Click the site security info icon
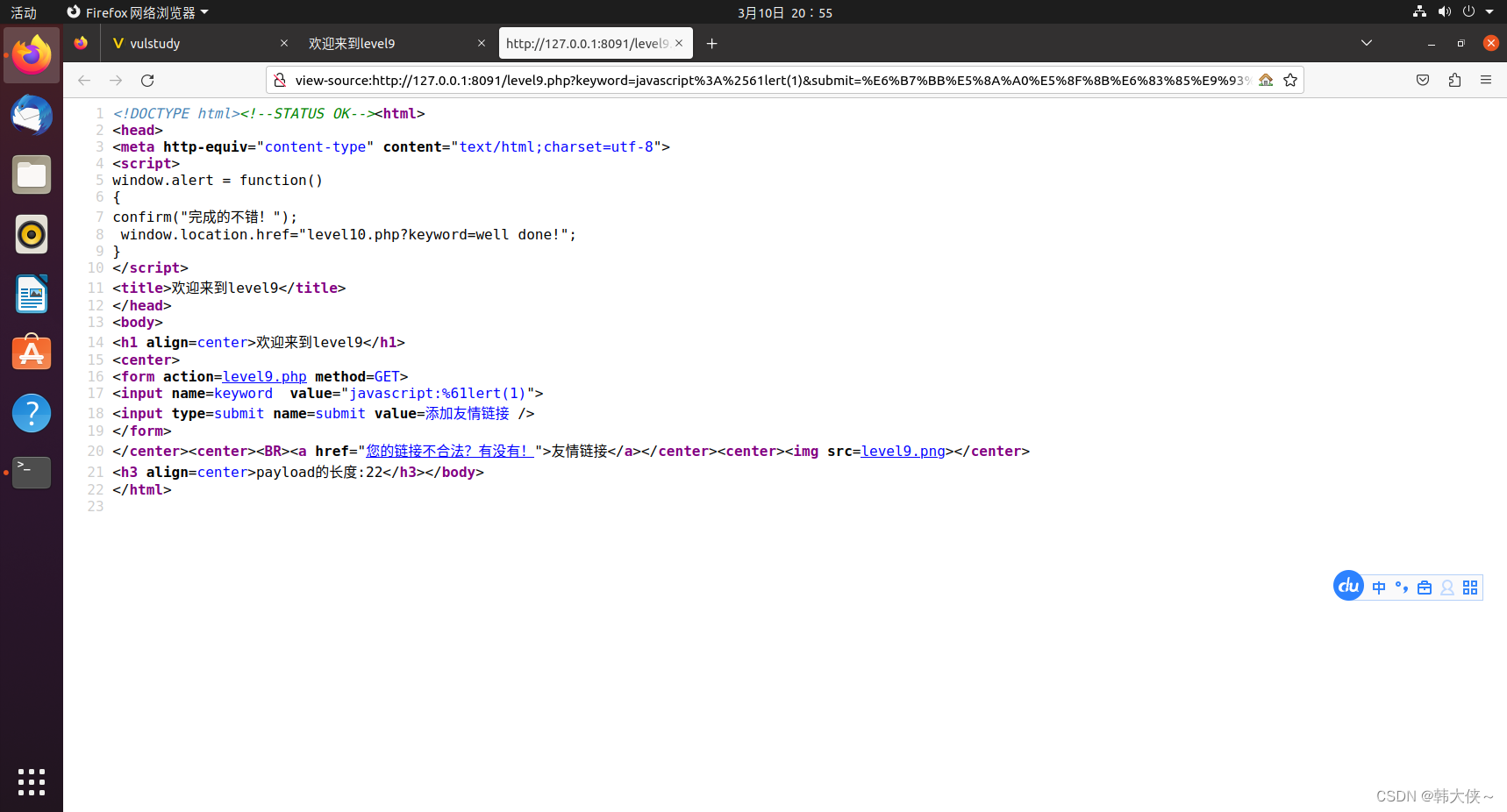1507x812 pixels. [280, 80]
